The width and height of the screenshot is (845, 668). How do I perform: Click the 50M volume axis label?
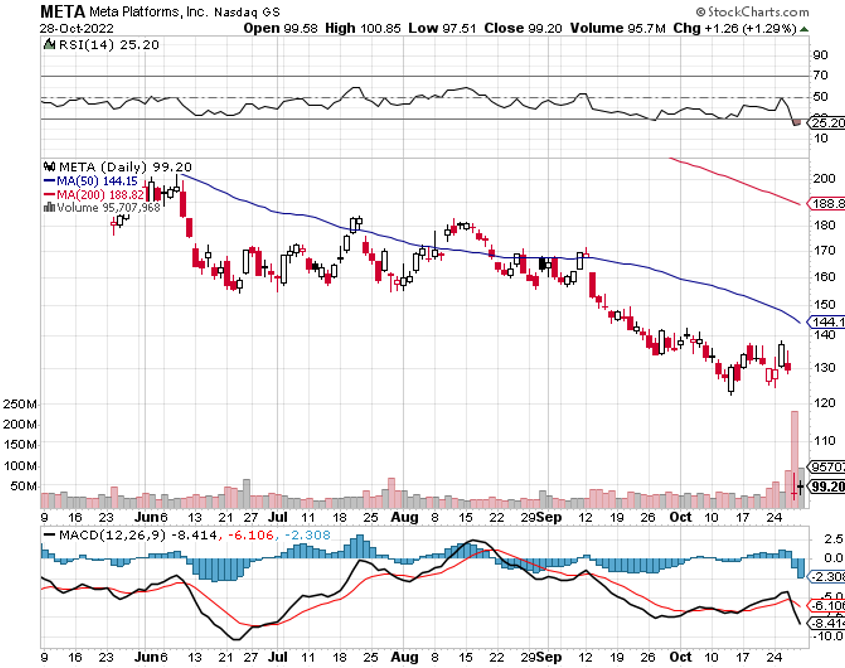[24, 486]
